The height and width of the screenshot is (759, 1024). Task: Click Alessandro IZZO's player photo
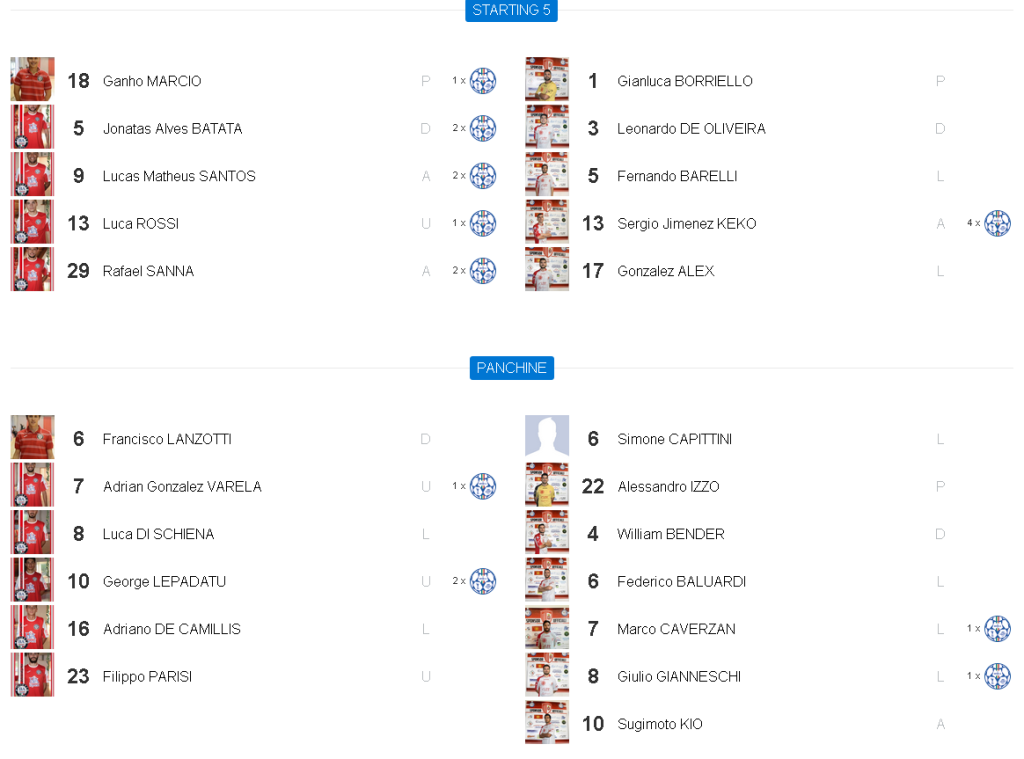[x=547, y=485]
